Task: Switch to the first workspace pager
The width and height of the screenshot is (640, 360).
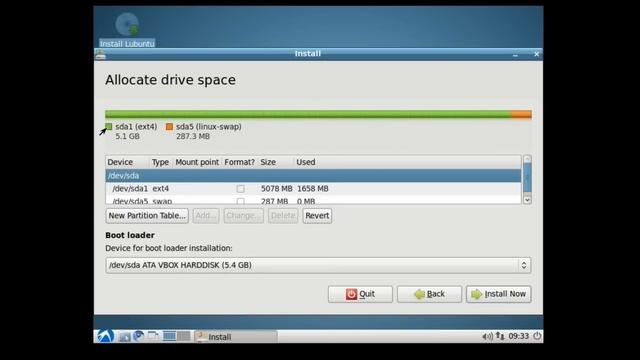Action: coord(169,336)
